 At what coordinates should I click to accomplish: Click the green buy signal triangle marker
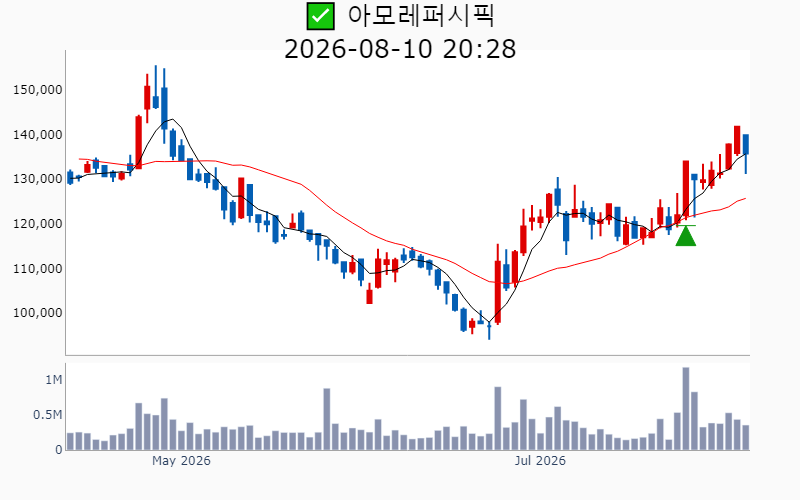pyautogui.click(x=686, y=236)
